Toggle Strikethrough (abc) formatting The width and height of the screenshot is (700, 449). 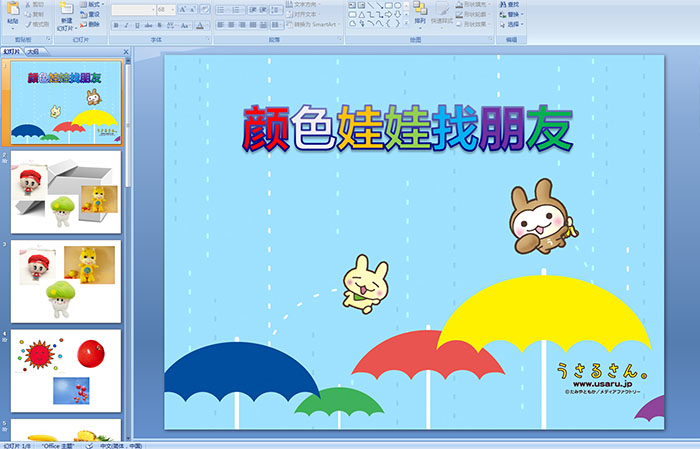pyautogui.click(x=148, y=25)
